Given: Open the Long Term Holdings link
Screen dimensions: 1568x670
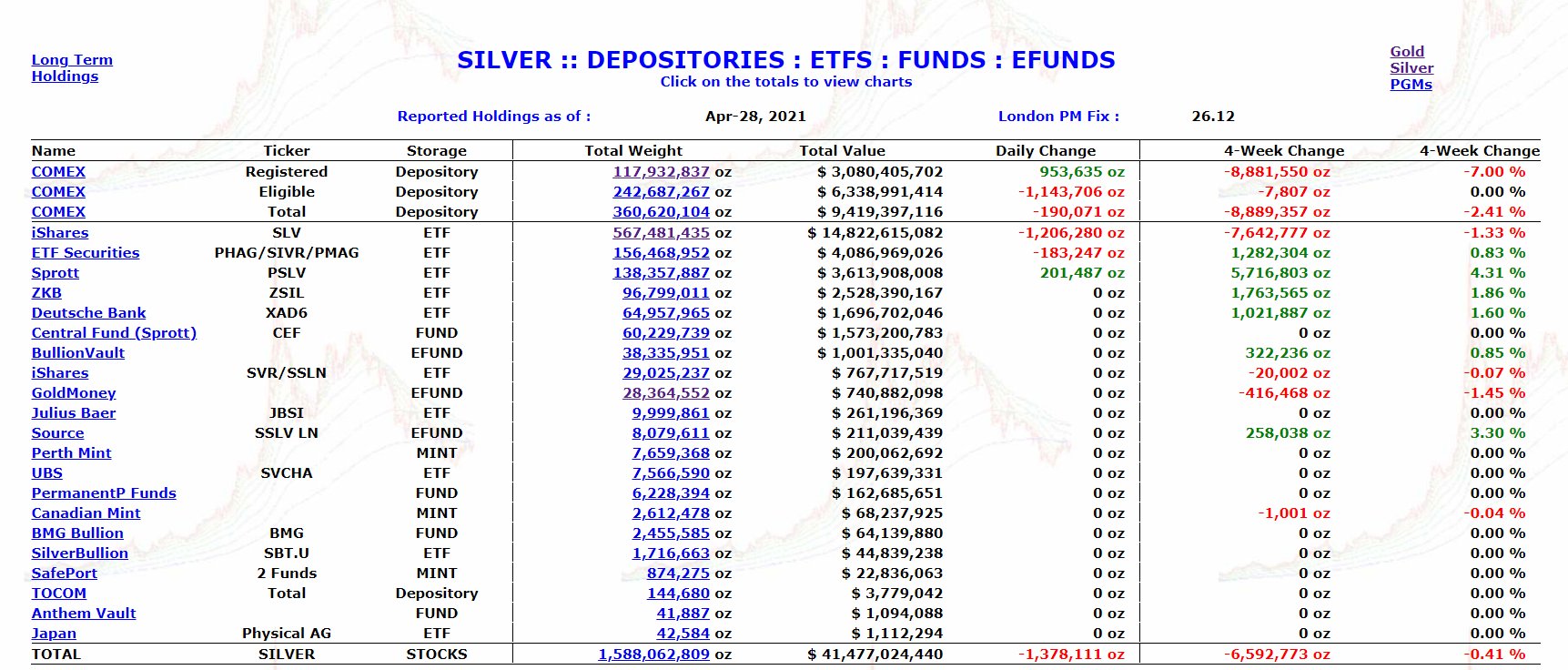Looking at the screenshot, I should pos(72,68).
